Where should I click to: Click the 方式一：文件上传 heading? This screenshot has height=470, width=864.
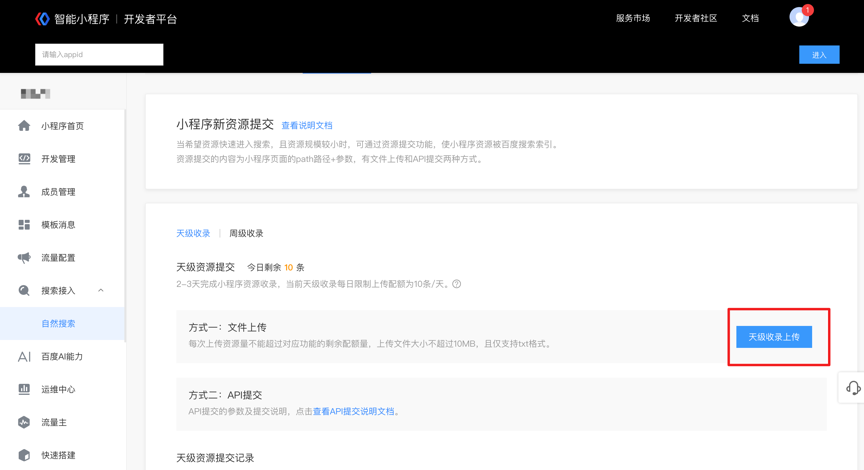pos(228,327)
